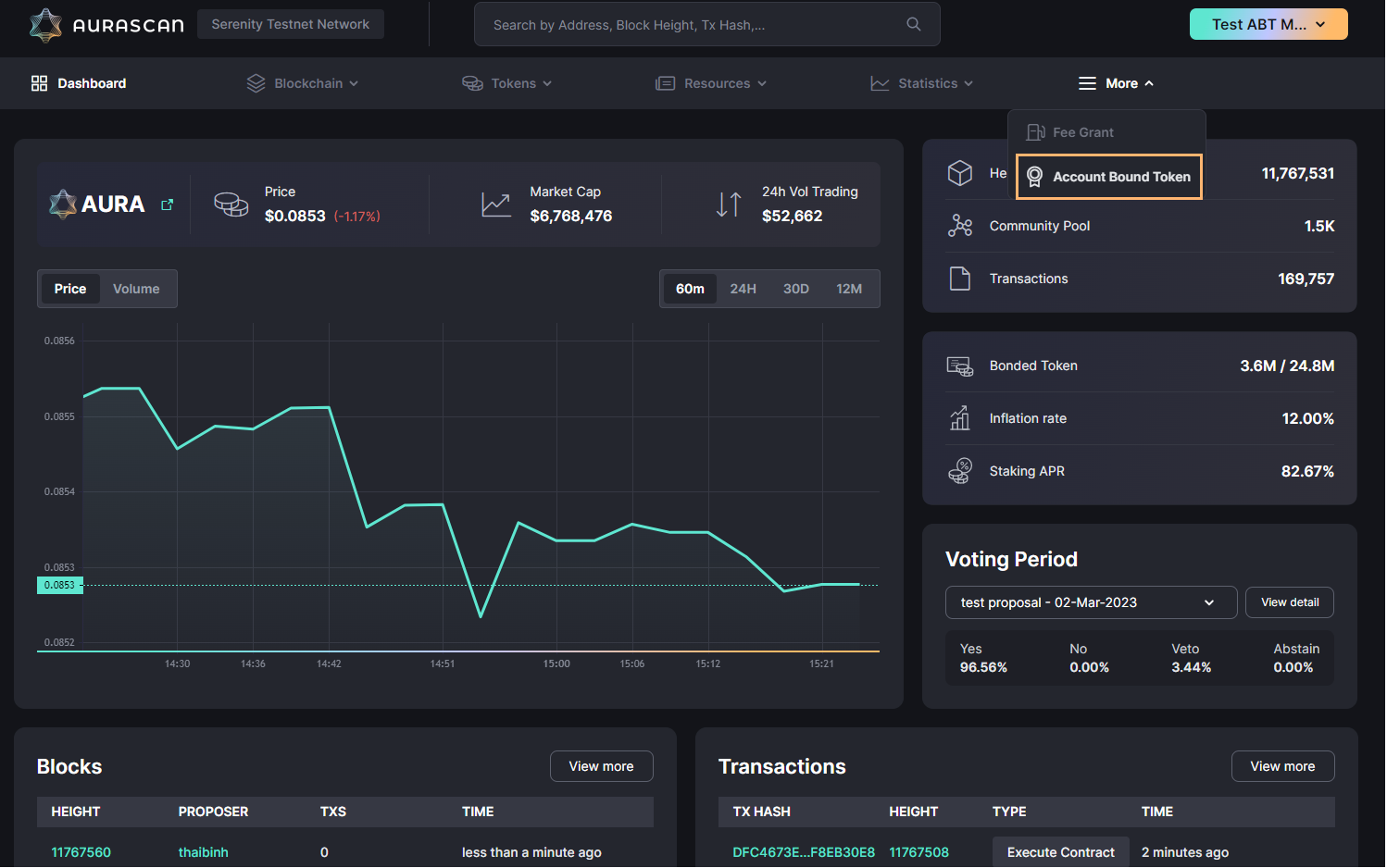
Task: Click the Transactions document icon
Action: tap(960, 279)
